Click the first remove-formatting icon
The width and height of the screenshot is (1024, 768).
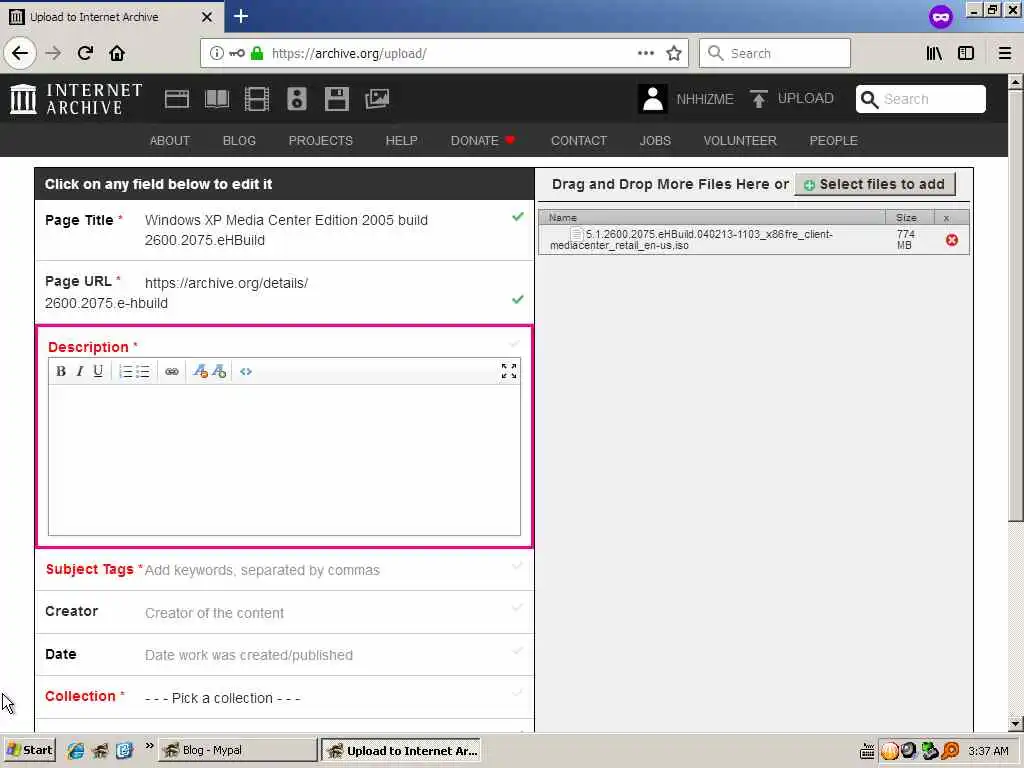200,372
